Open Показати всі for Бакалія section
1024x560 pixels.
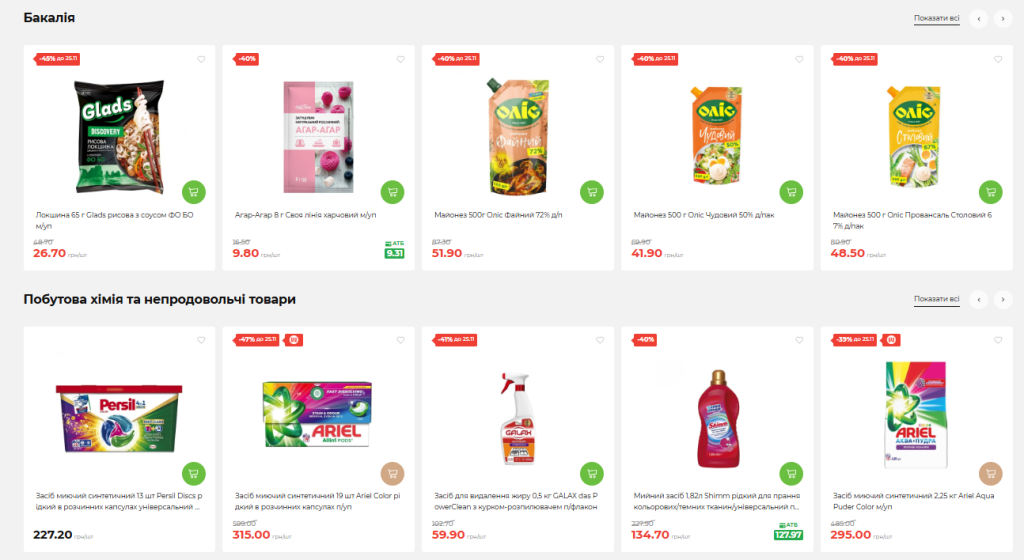click(x=936, y=18)
